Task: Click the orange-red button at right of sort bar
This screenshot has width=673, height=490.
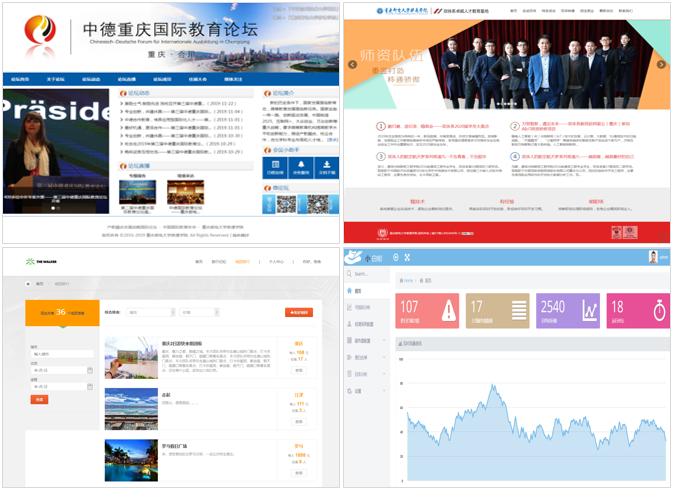Action: 298,312
